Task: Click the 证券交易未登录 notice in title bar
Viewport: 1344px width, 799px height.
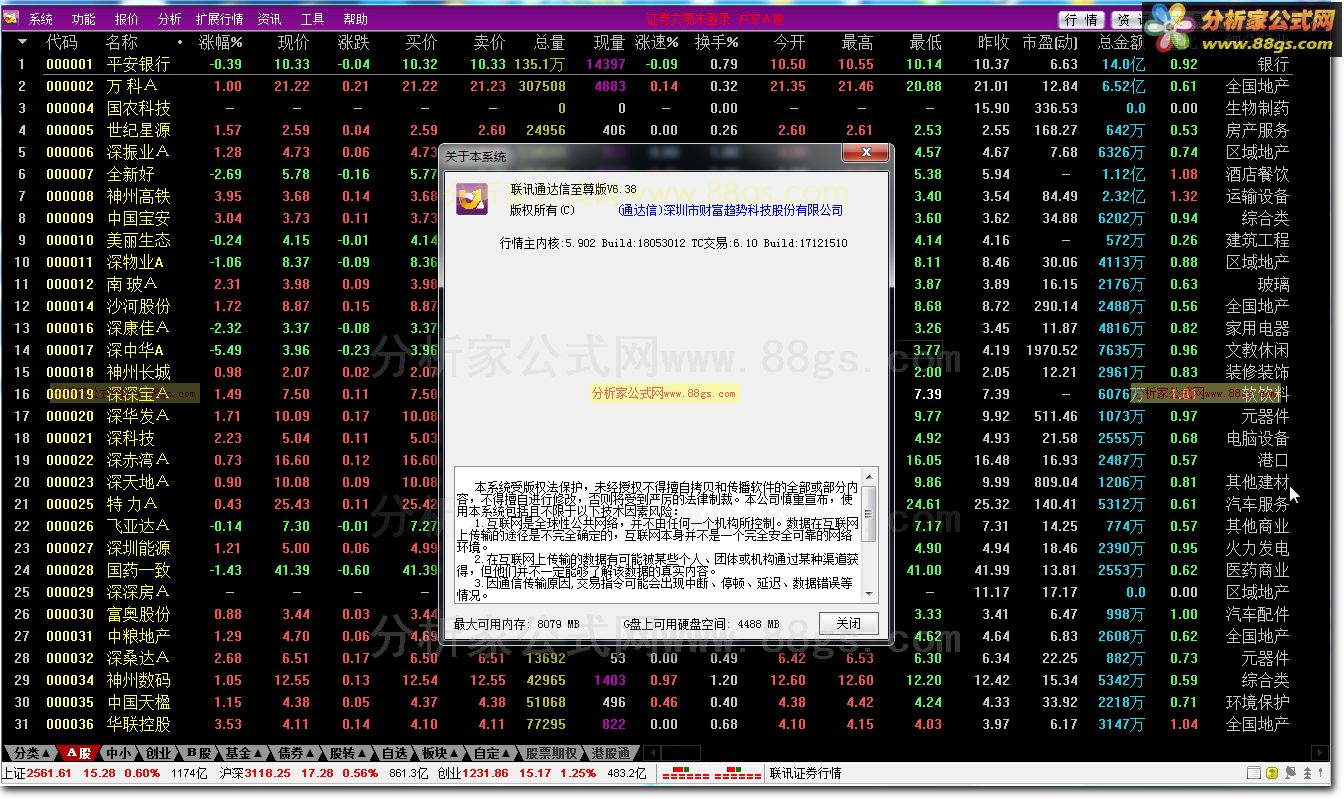Action: click(688, 19)
